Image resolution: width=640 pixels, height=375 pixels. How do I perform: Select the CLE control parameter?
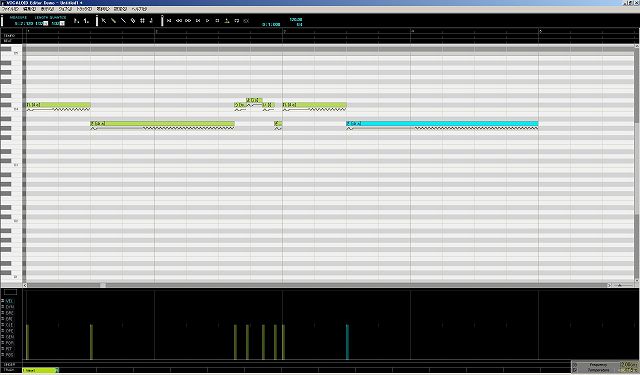[9, 325]
